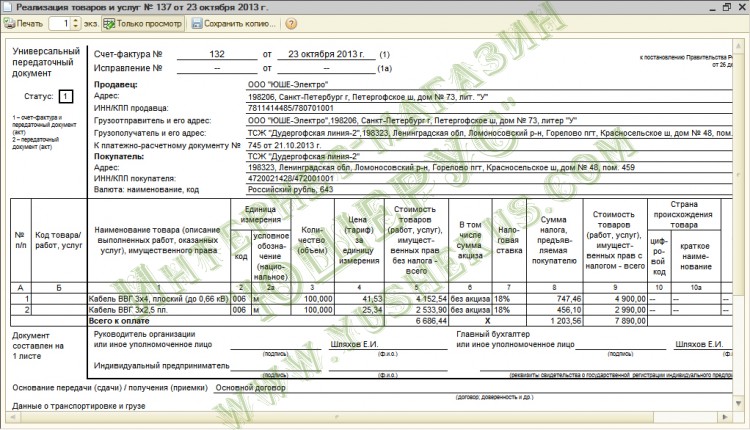750x430 pixels.
Task: Click the Всего к оплате row label
Action: pos(119,321)
